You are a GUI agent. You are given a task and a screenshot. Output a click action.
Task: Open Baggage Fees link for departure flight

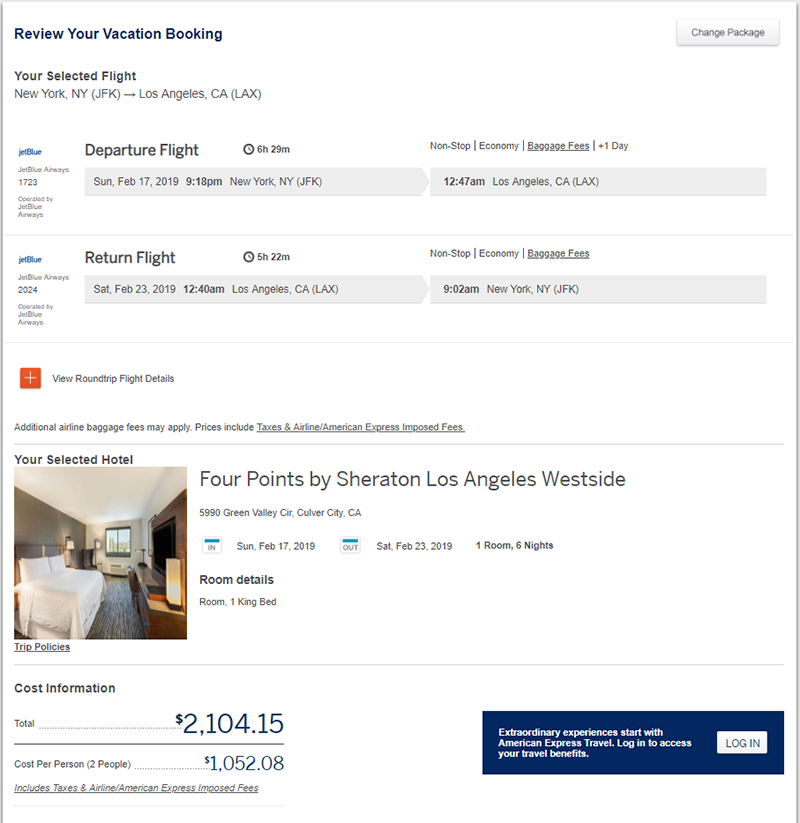[x=558, y=146]
